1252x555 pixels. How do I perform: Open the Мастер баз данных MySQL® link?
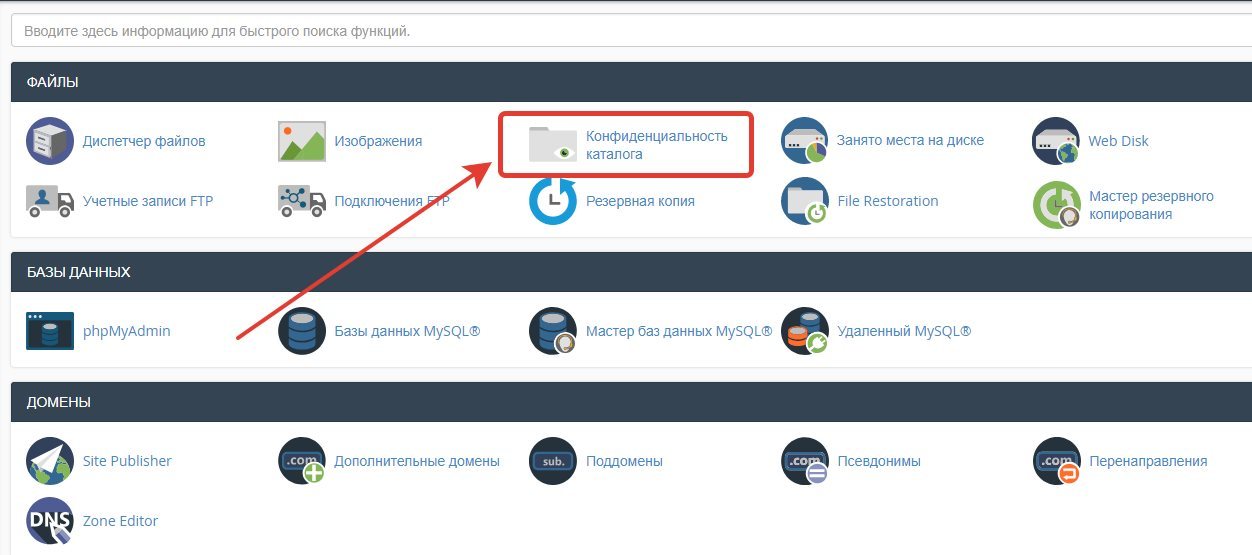tap(679, 331)
